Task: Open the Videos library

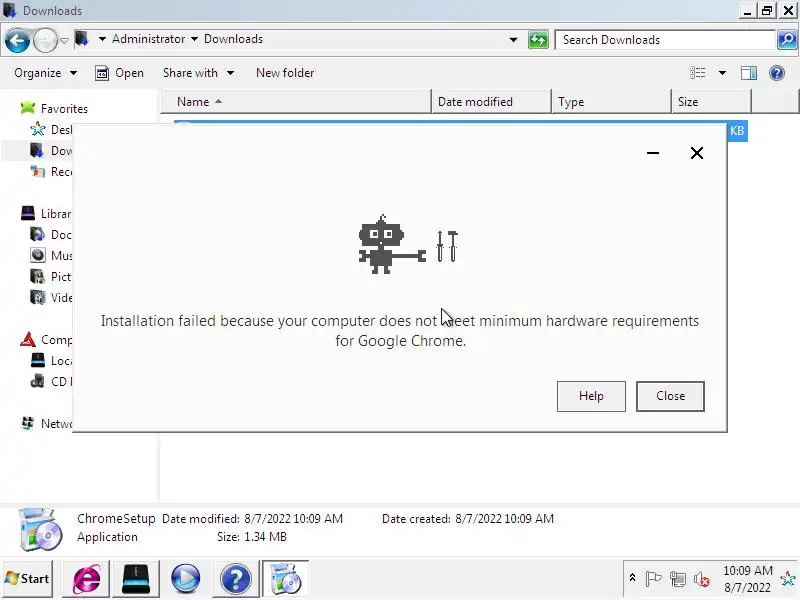Action: click(51, 297)
